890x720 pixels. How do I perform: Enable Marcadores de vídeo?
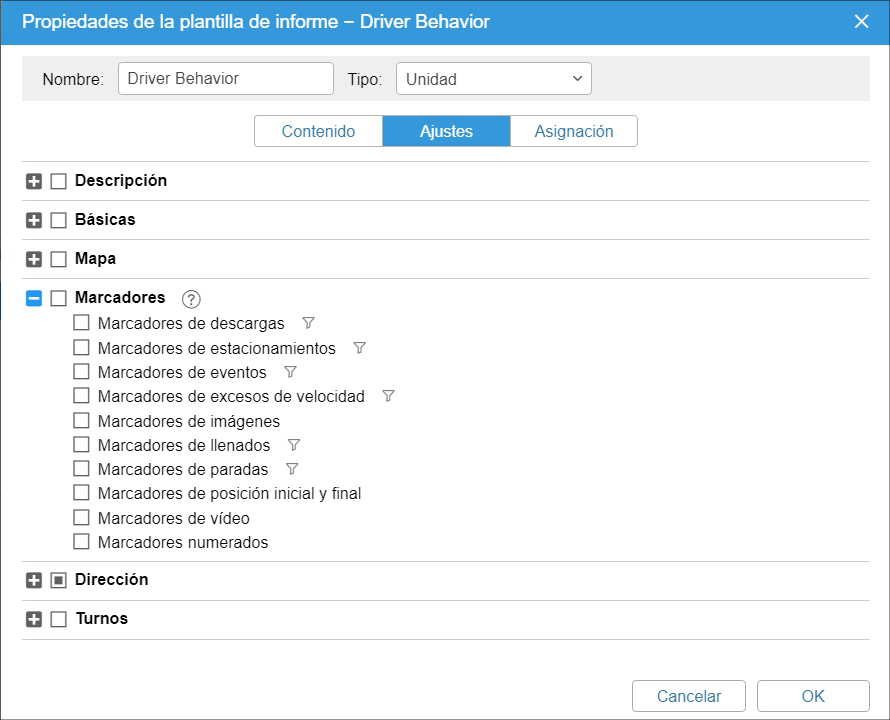[x=81, y=517]
